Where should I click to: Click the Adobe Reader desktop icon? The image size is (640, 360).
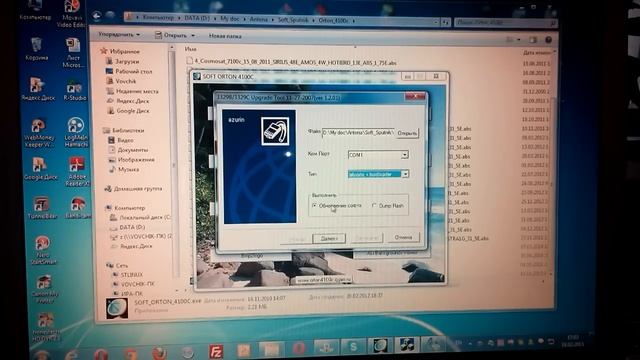pyautogui.click(x=76, y=171)
